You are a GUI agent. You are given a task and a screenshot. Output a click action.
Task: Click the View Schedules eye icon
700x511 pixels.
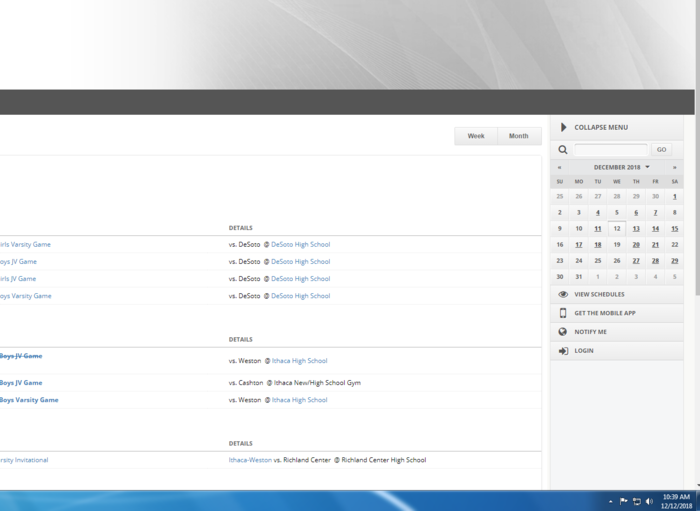pos(563,294)
